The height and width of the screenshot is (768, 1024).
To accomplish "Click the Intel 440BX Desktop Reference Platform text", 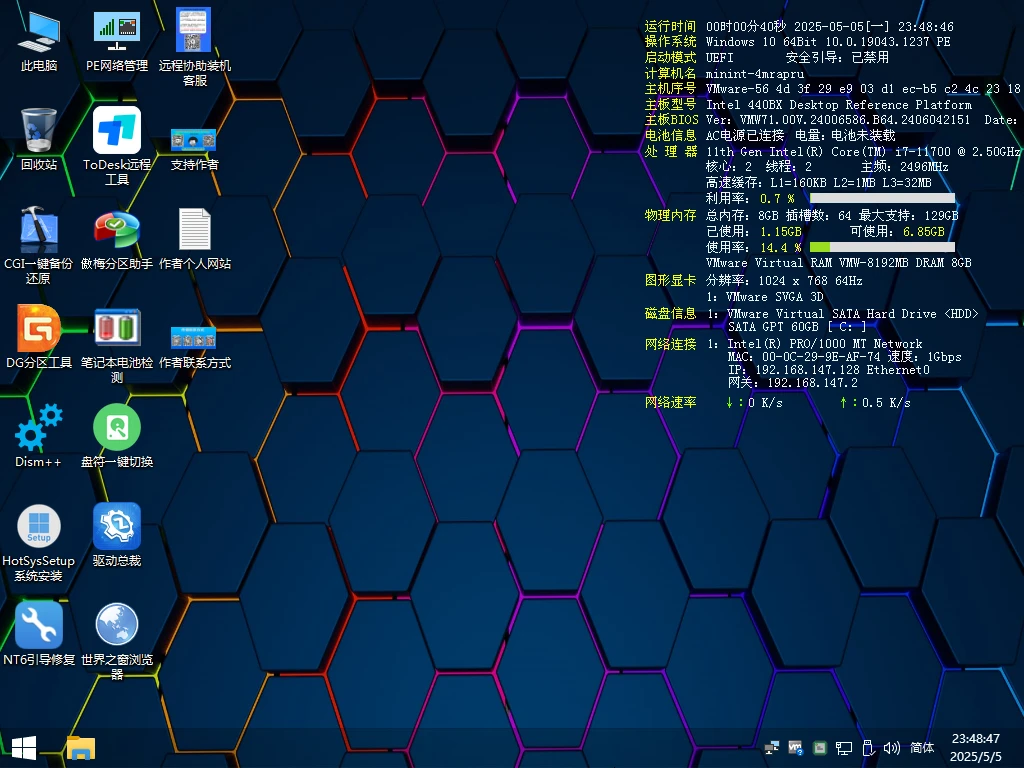I will (839, 104).
